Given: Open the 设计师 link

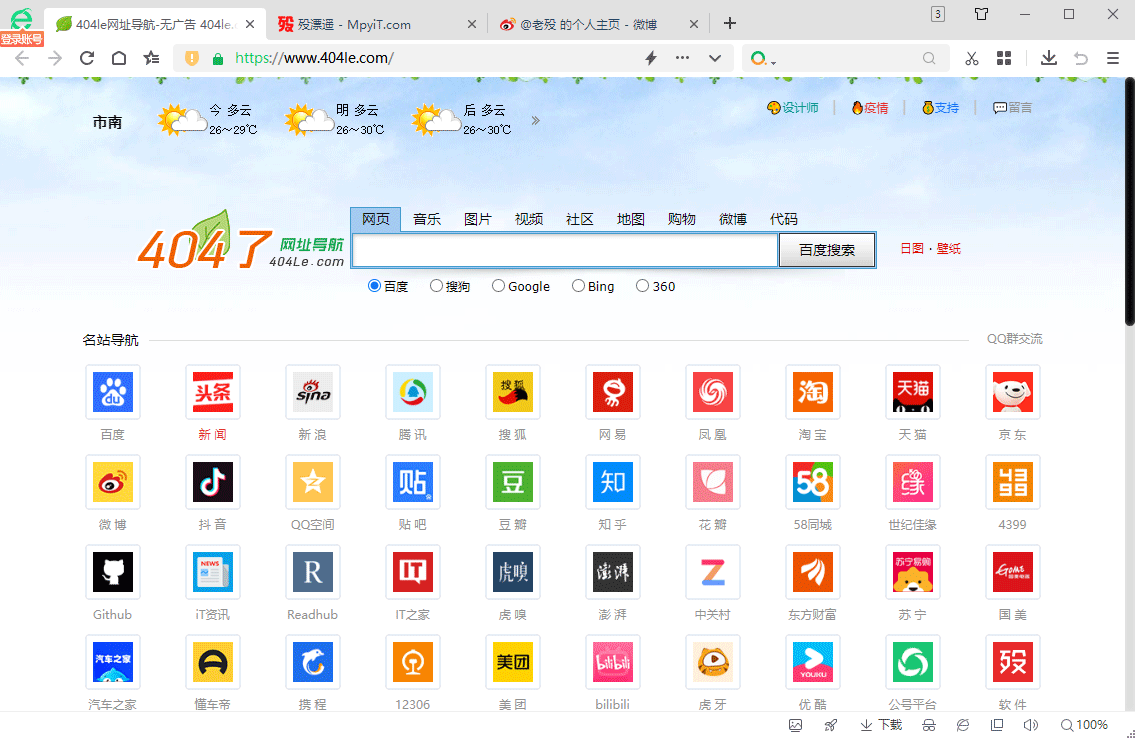Looking at the screenshot, I should (x=793, y=108).
